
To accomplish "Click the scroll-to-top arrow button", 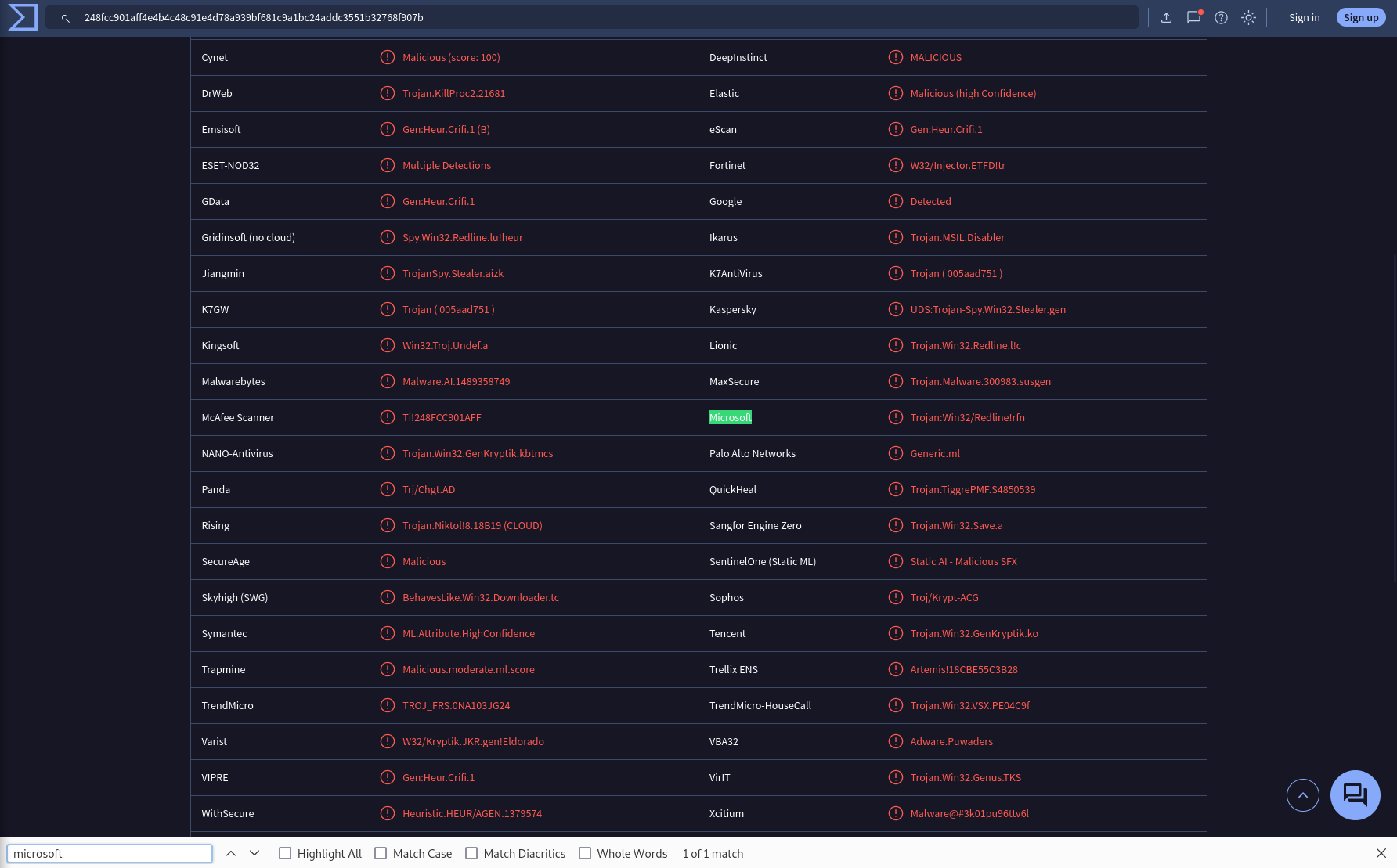I will tap(1302, 795).
